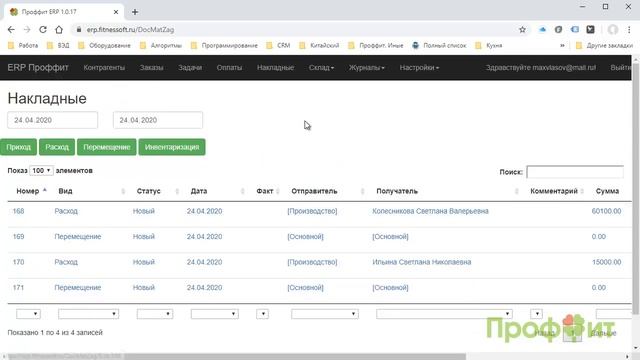
Task: Click the Поиск search field
Action: tap(575, 172)
